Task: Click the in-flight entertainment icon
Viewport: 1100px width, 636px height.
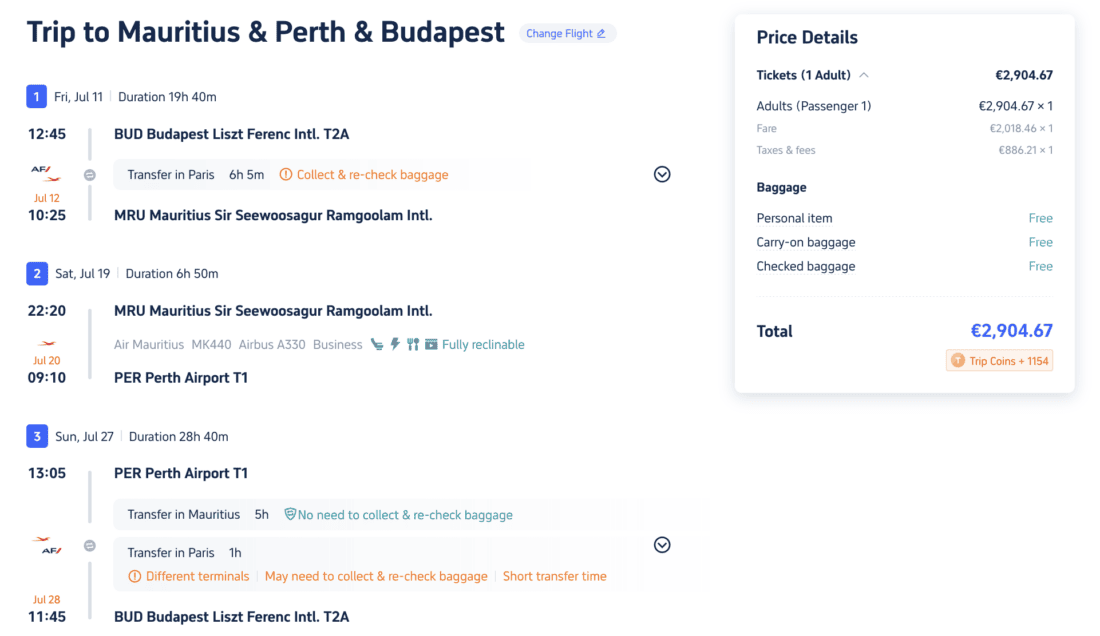Action: pyautogui.click(x=431, y=344)
